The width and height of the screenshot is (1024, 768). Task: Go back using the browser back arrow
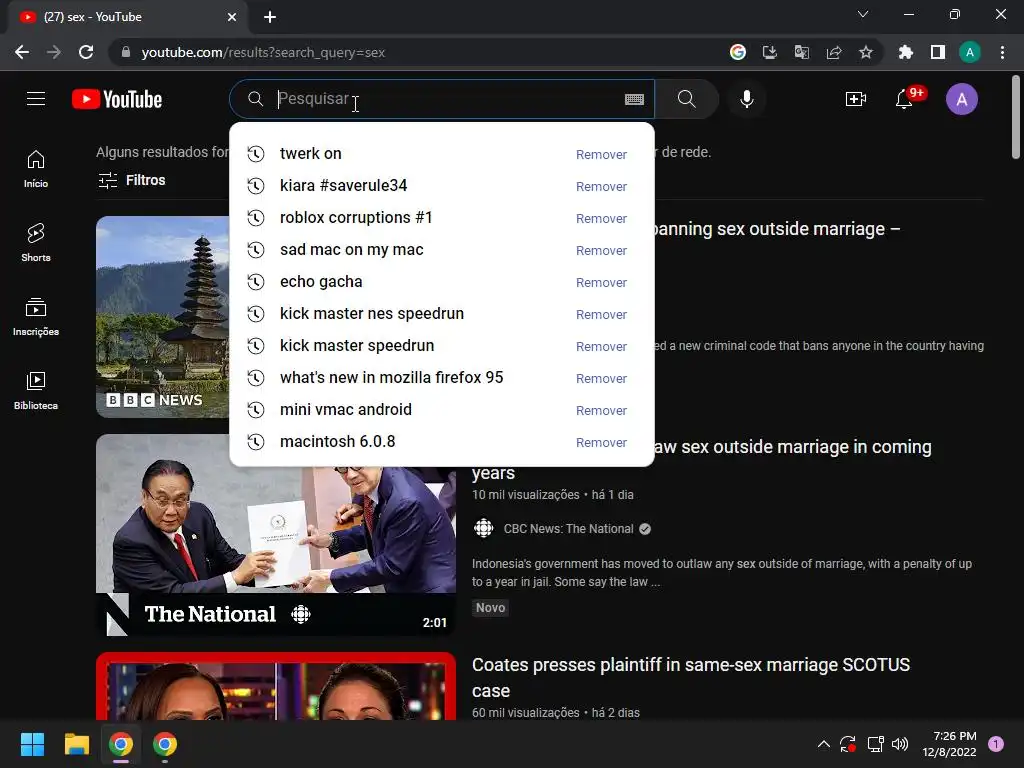tap(22, 52)
